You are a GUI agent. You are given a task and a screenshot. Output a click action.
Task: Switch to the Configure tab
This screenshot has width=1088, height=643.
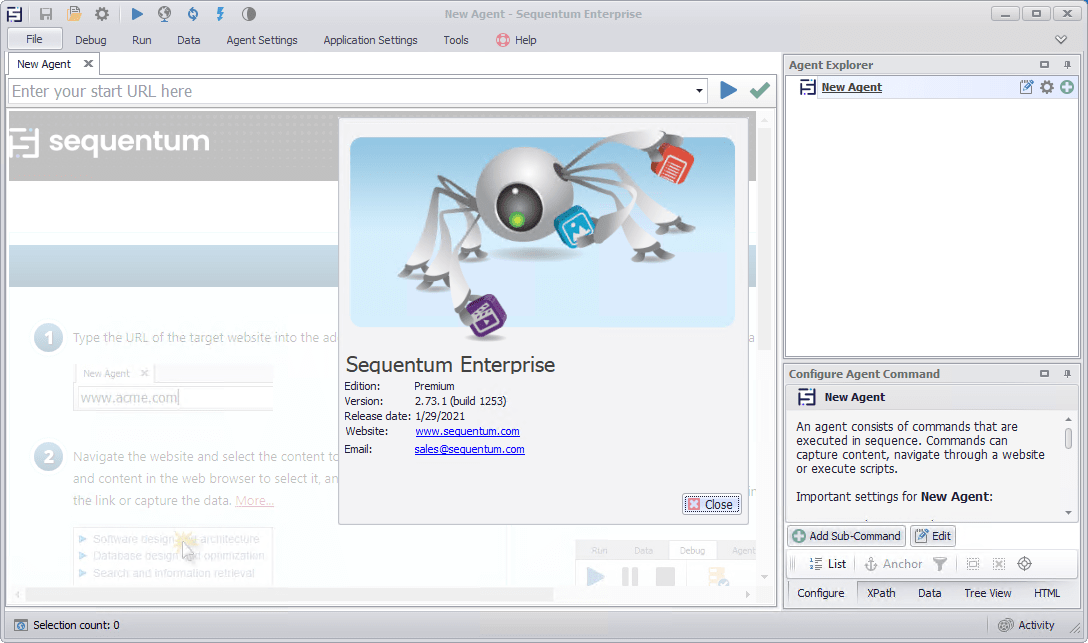821,593
